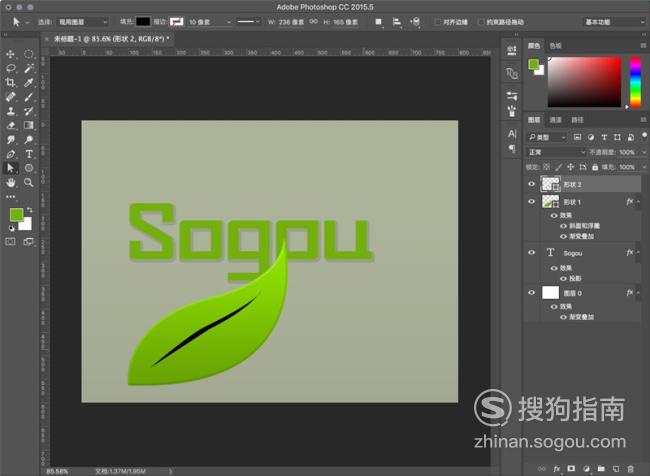The width and height of the screenshot is (650, 476).
Task: Swap foreground and background colors
Action: tap(29, 210)
